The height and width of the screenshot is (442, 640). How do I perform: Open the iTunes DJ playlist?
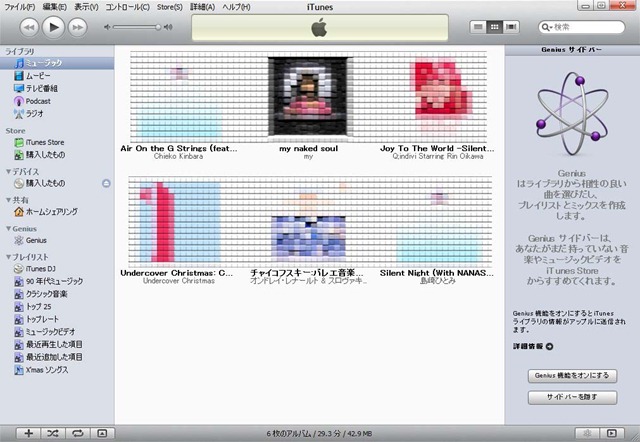(57, 269)
